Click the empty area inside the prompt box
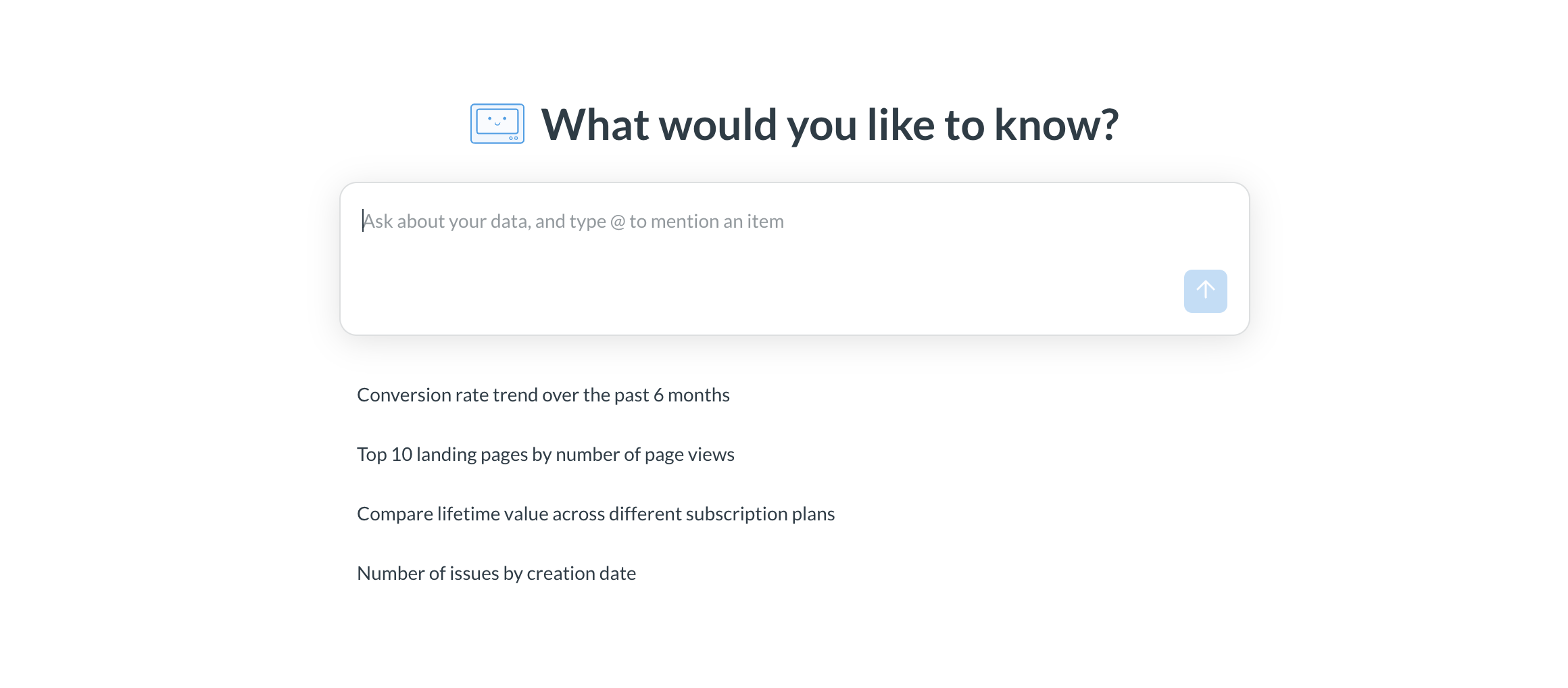This screenshot has height=688, width=1568. tap(743, 291)
